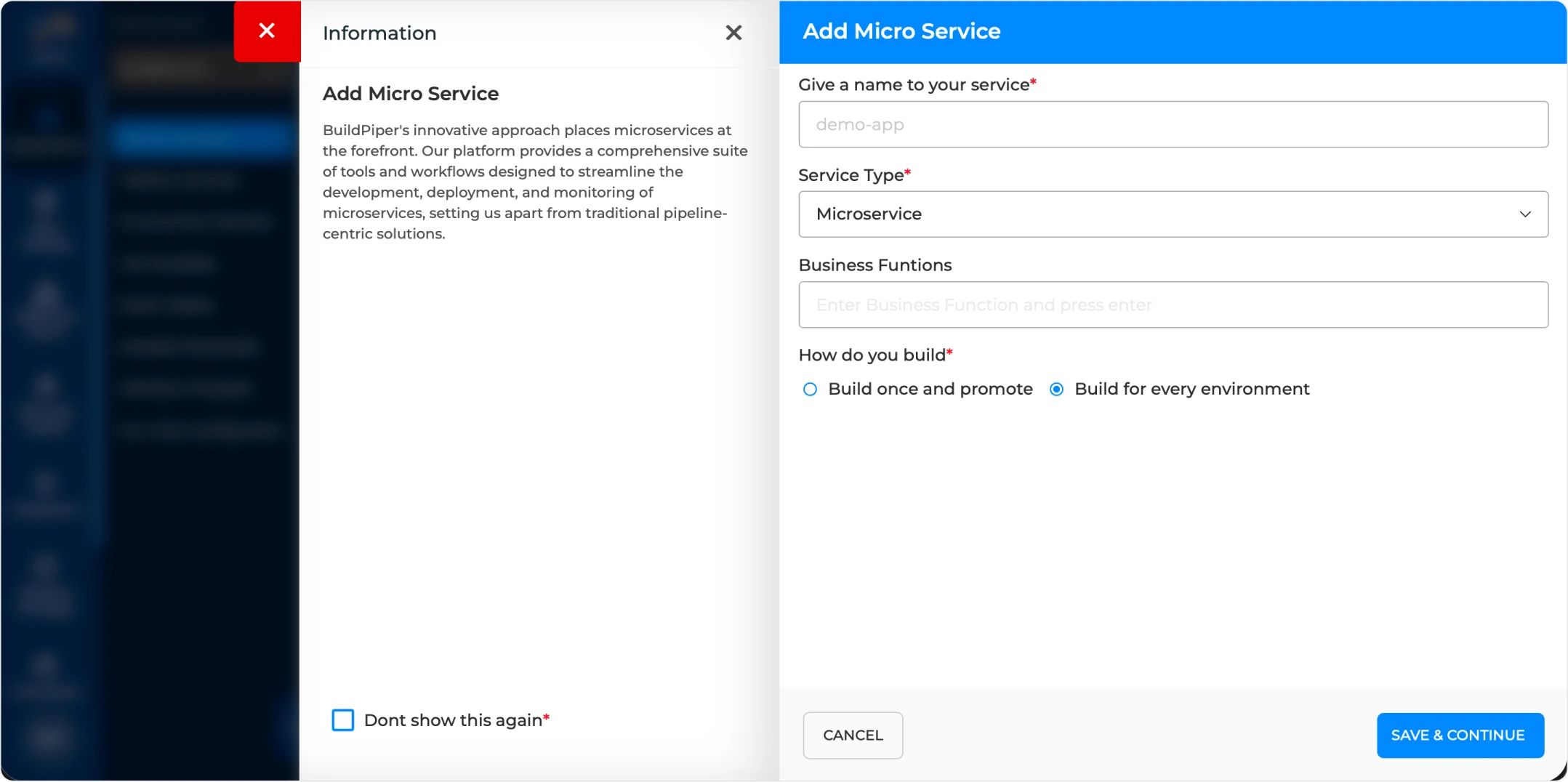Click the red X close button
The width and height of the screenshot is (1568, 782).
click(x=267, y=31)
